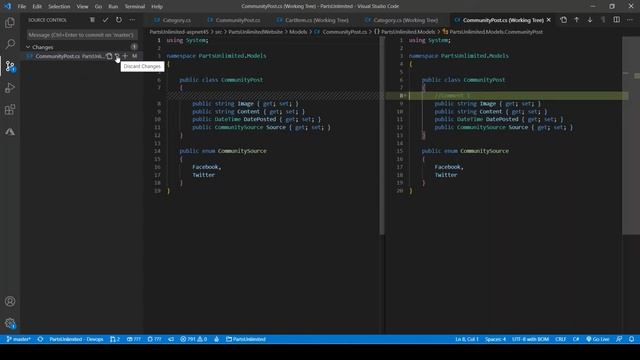This screenshot has width=640, height=360.
Task: Click Models in the breadcrumb path
Action: [298, 32]
